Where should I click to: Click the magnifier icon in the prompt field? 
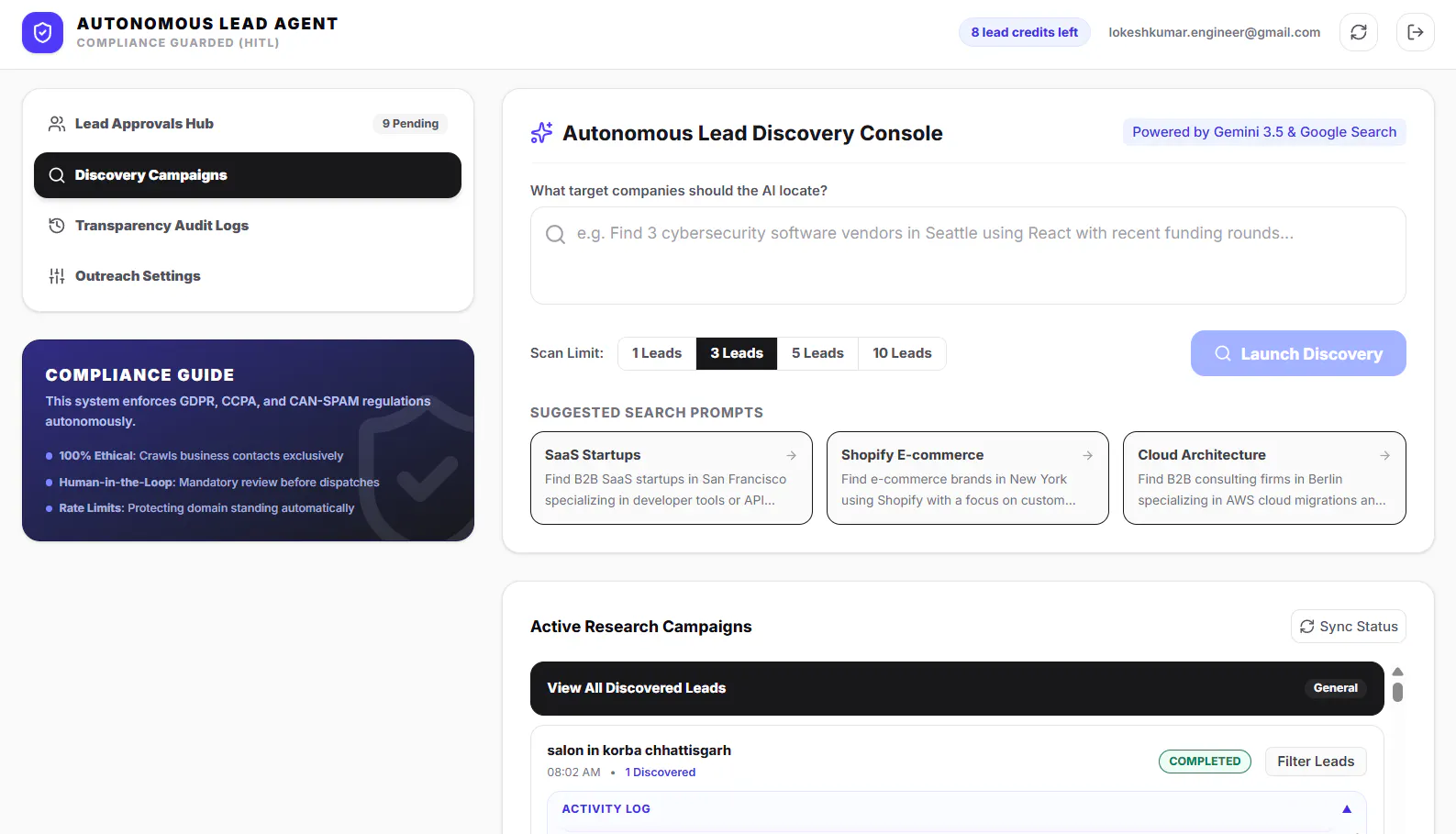(x=555, y=234)
